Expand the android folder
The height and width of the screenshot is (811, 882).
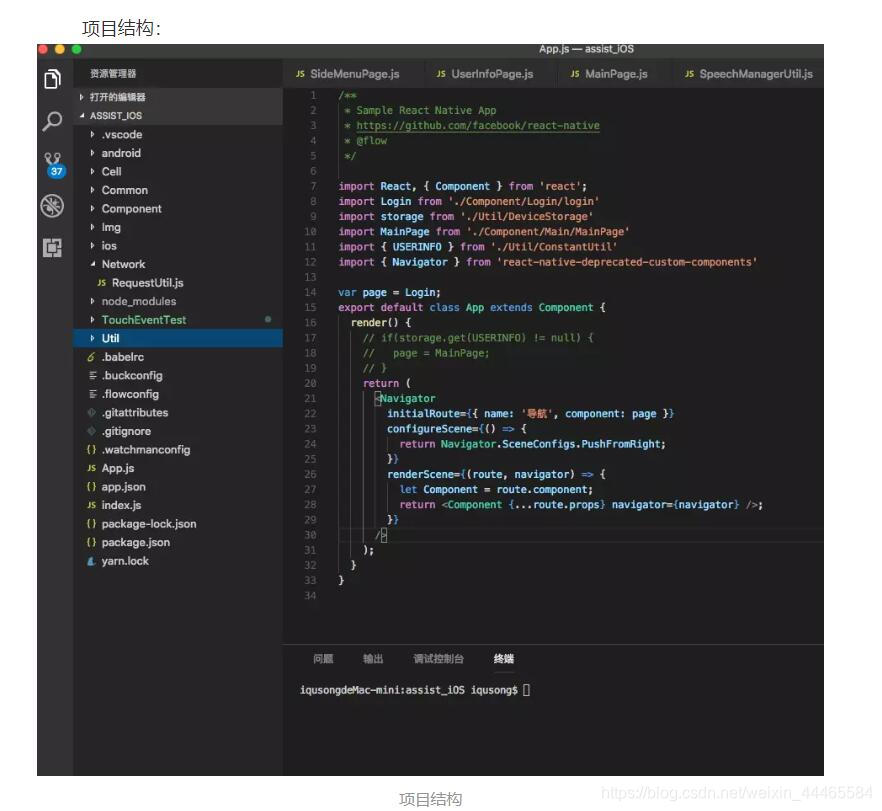tap(93, 153)
